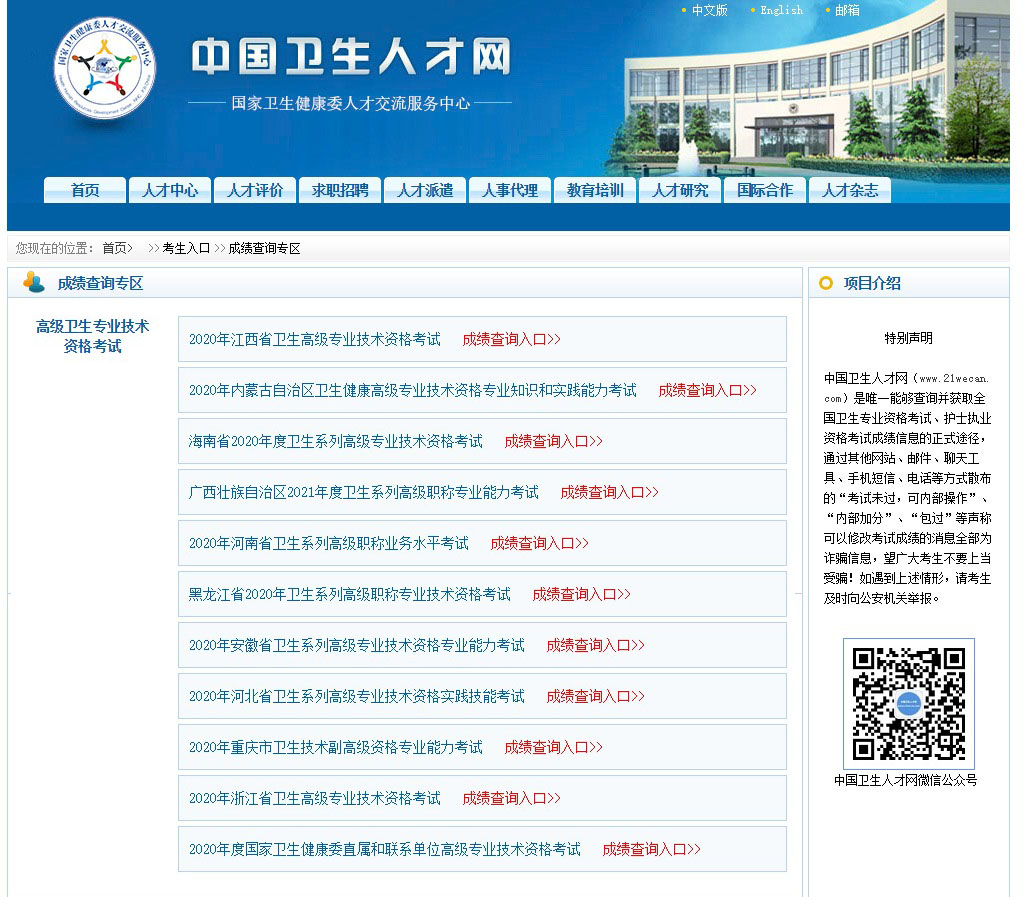Screen dimensions: 1028x897
Task: Click text 2020年内蒙古自治区卫生健康高级专业技术资格 exam title
Action: (x=412, y=390)
